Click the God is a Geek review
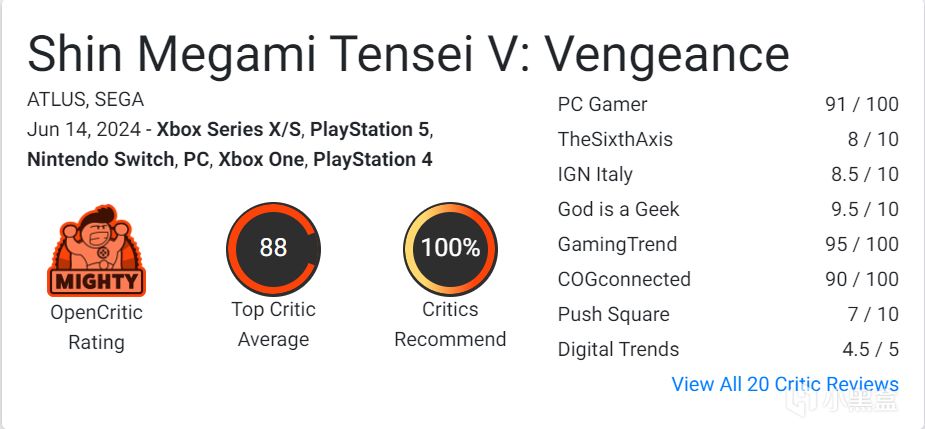Image resolution: width=925 pixels, height=429 pixels. coord(728,209)
